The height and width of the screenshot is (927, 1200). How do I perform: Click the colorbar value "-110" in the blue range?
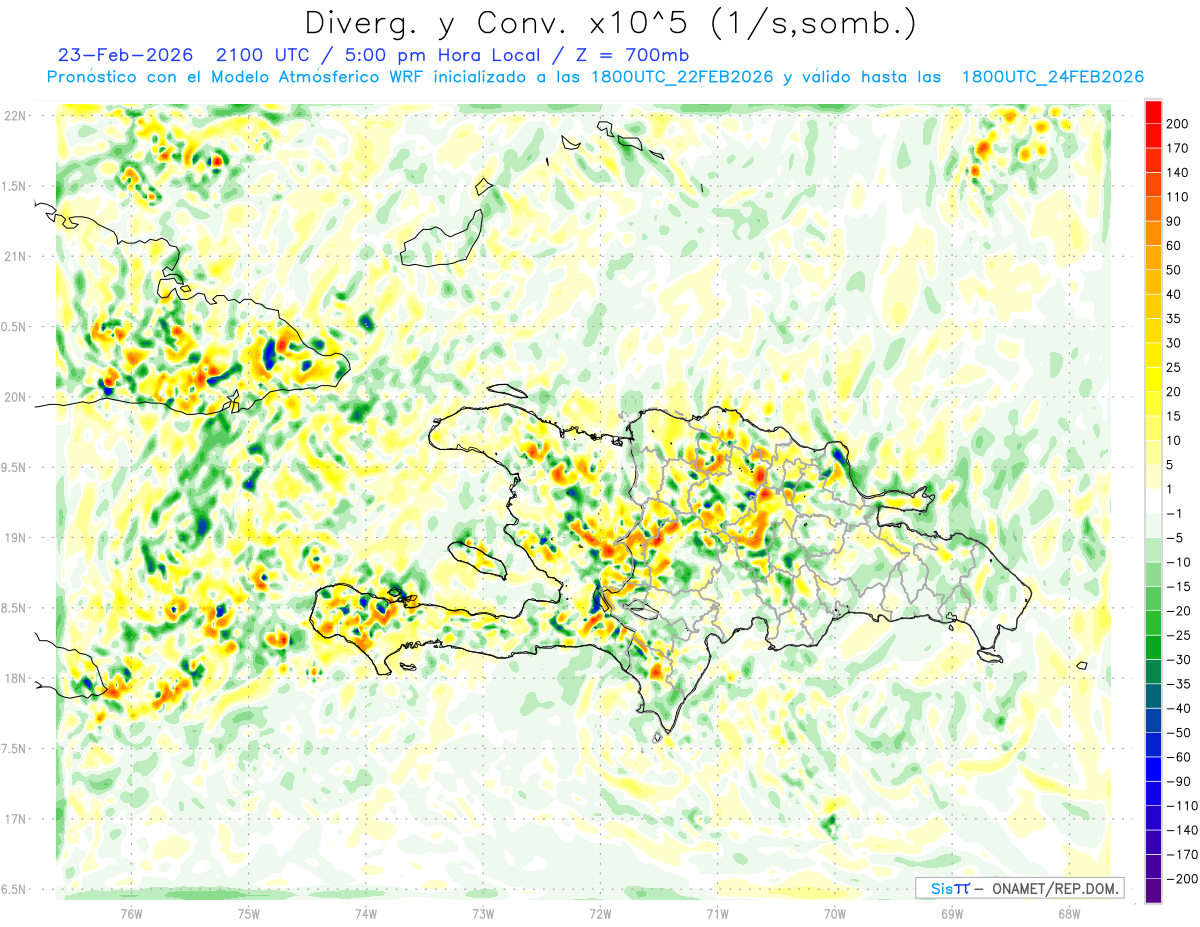1183,806
